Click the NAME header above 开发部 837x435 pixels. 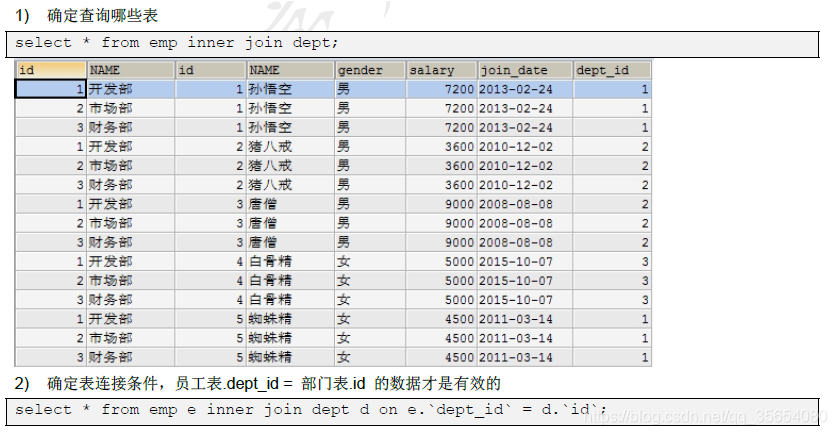coord(131,70)
